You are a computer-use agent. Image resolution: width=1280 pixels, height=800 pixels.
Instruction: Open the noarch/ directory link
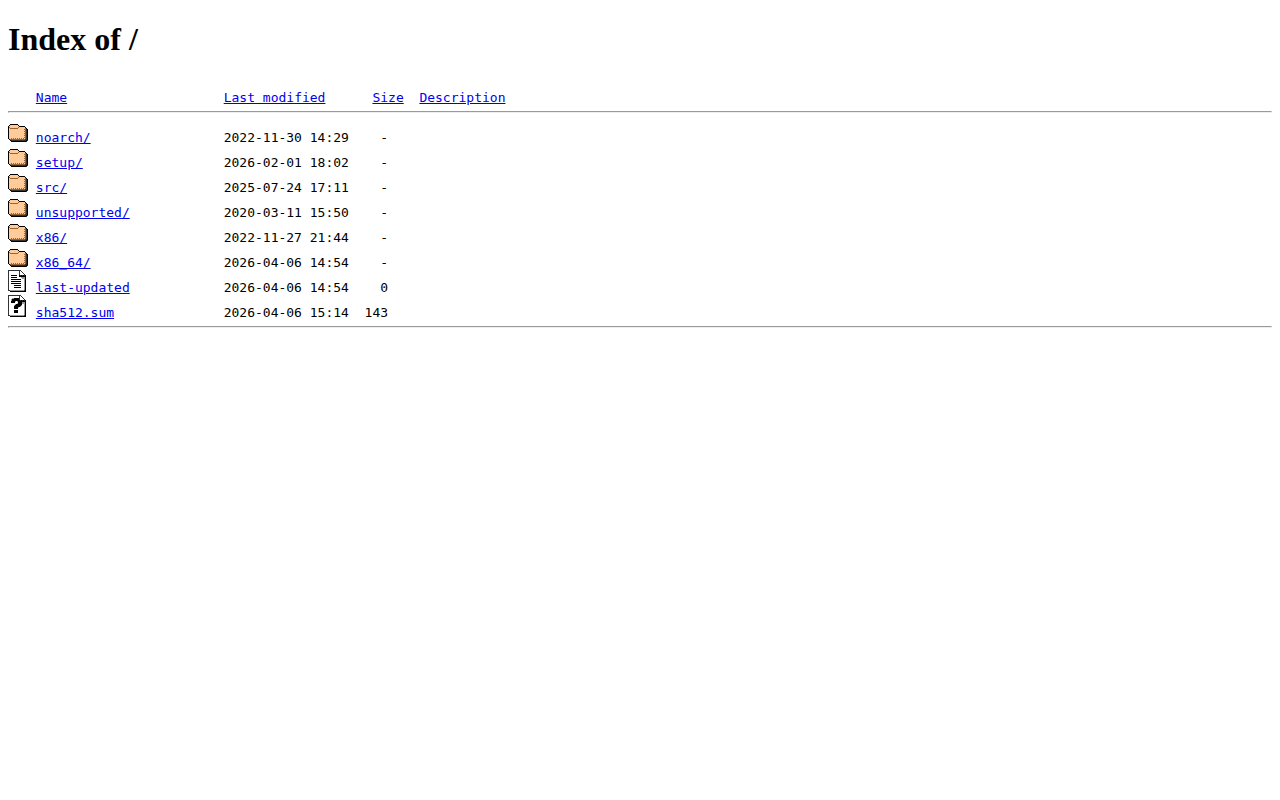[63, 138]
